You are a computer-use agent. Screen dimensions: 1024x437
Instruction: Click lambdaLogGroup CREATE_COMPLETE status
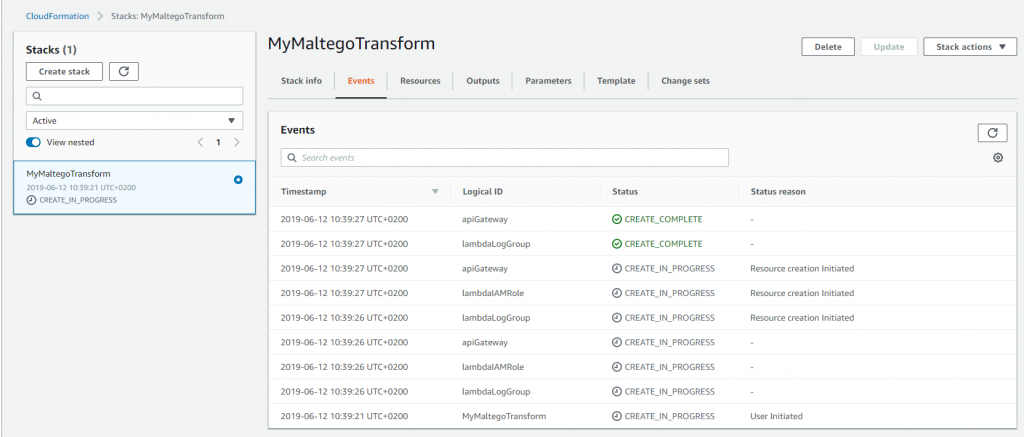coord(657,244)
